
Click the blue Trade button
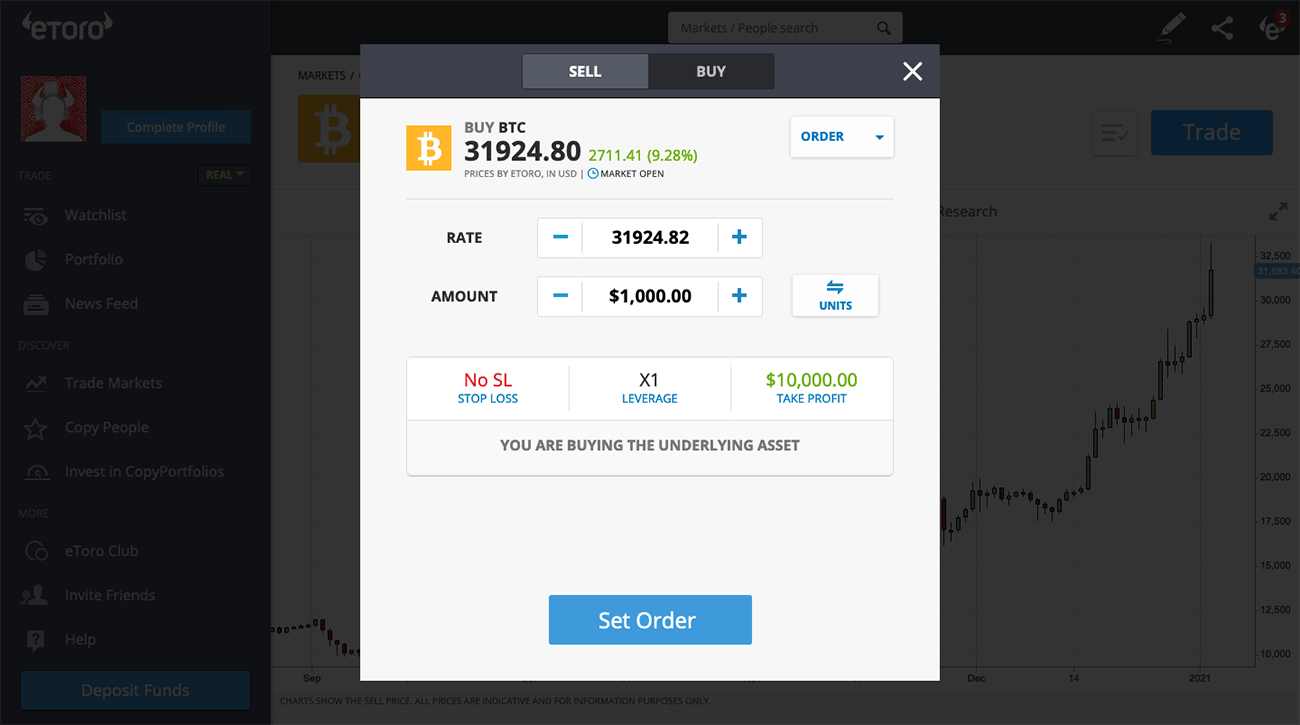coord(1212,132)
